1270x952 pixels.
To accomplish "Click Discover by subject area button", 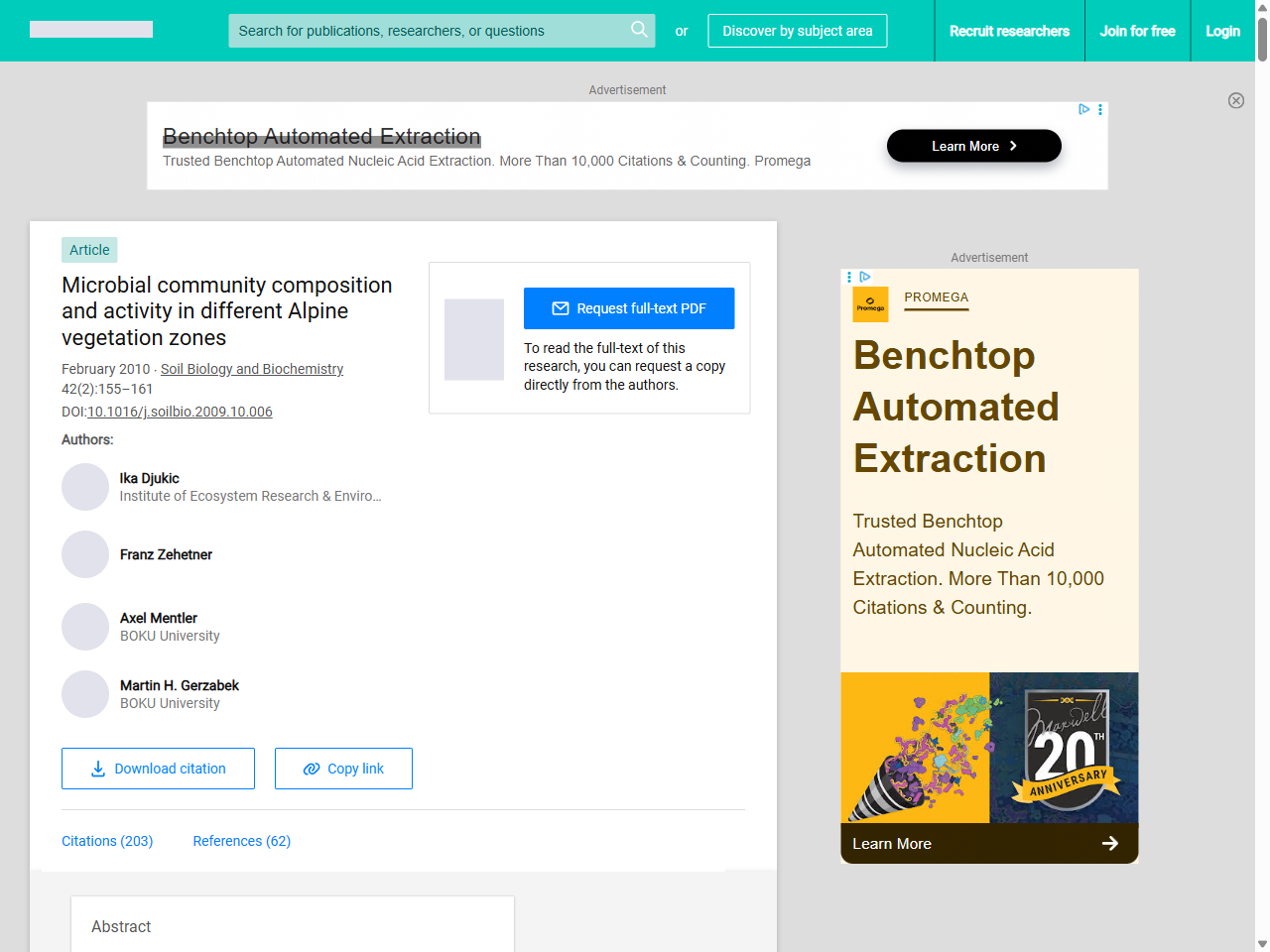I will (x=798, y=31).
